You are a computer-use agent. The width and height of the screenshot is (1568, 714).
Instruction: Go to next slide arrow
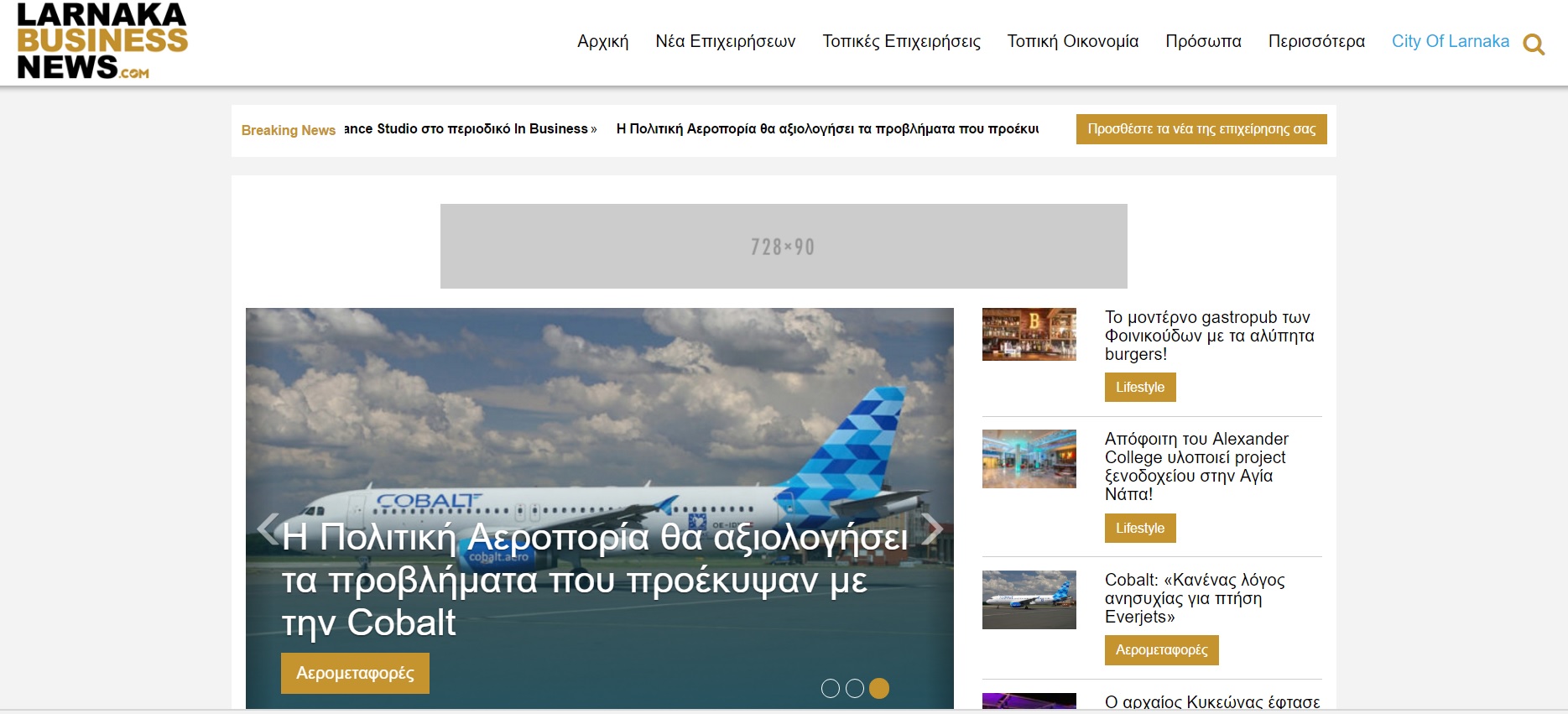[x=932, y=529]
